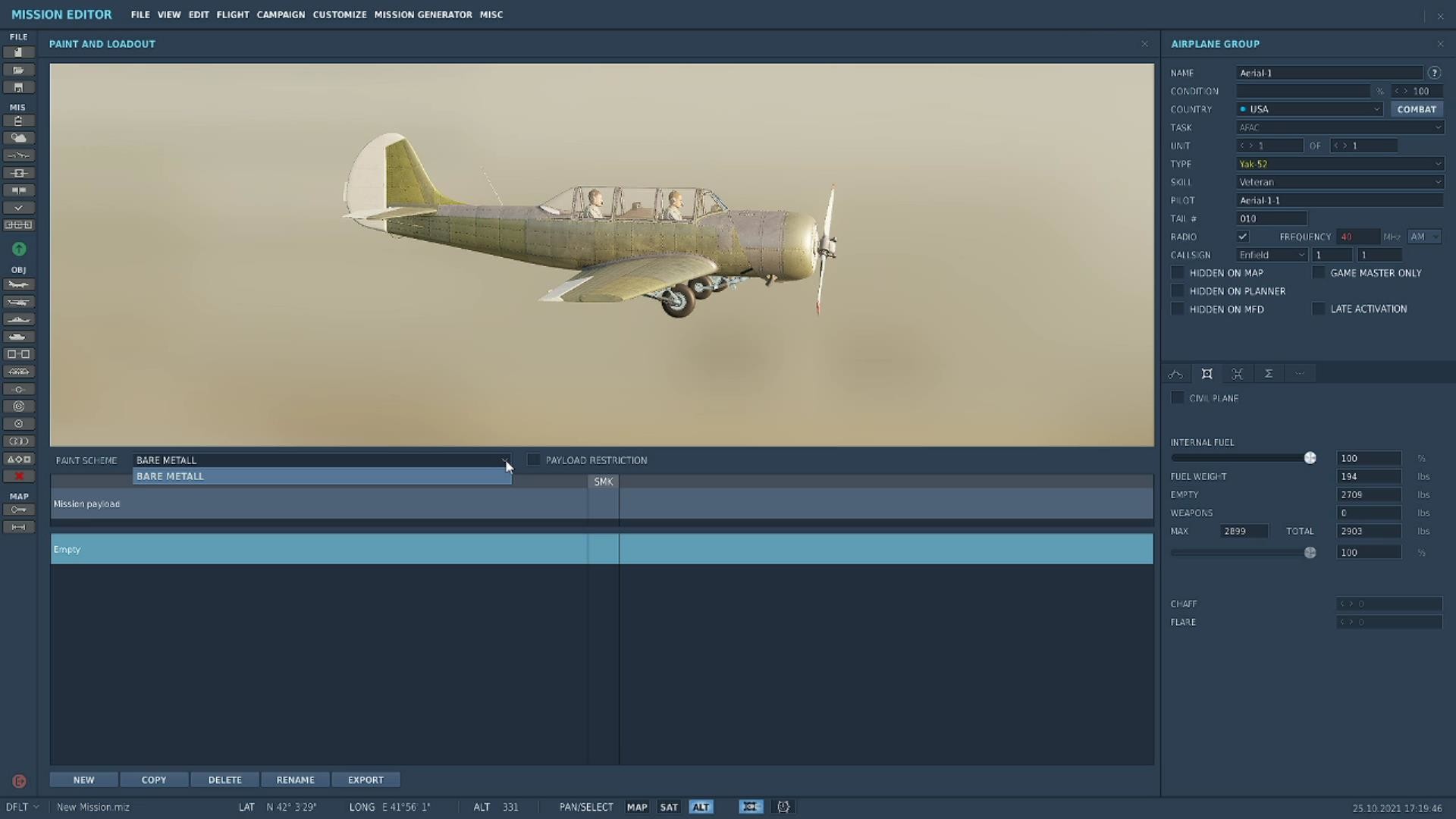Click the COPY payload button
The width and height of the screenshot is (1456, 819).
154,780
